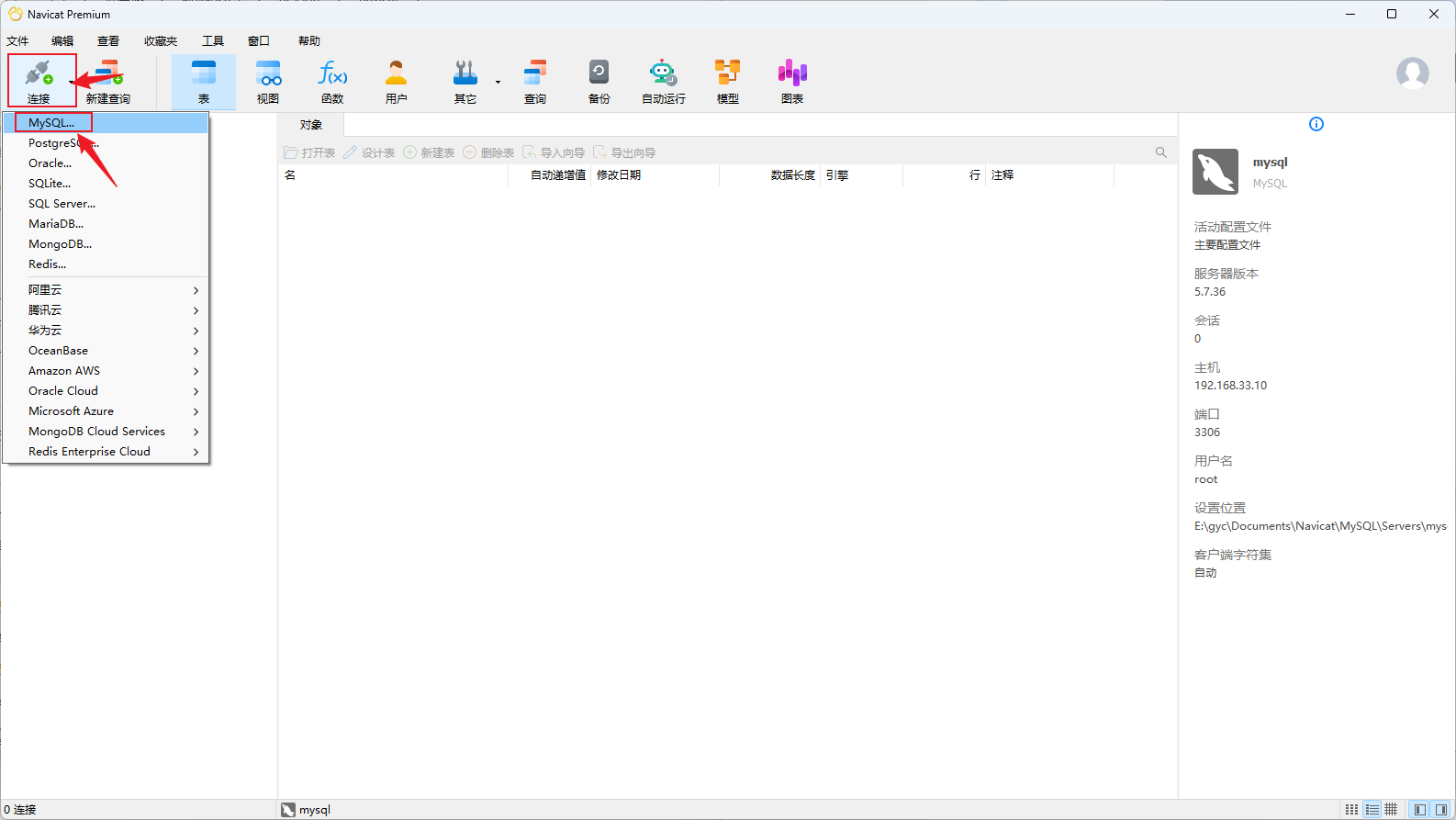
Task: Open the 备份 backup icon
Action: [x=599, y=81]
